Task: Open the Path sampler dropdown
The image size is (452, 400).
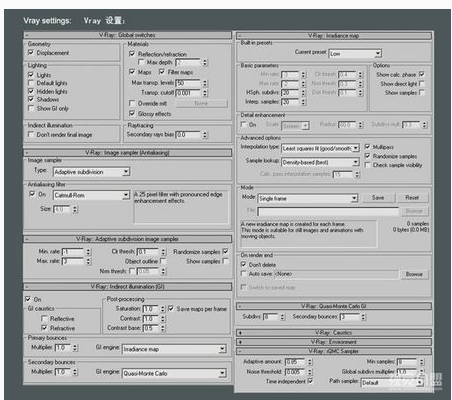Action: pos(393,383)
